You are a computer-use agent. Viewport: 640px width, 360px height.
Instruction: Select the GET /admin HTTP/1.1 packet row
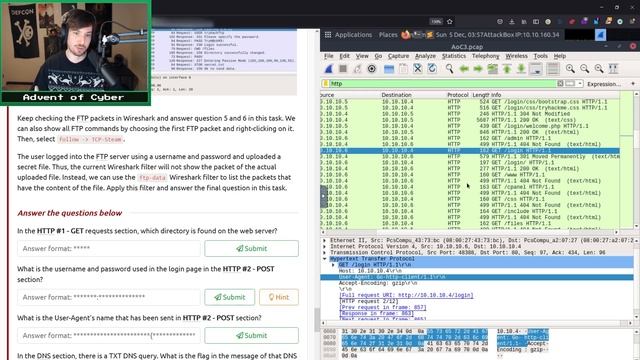[x=470, y=138]
